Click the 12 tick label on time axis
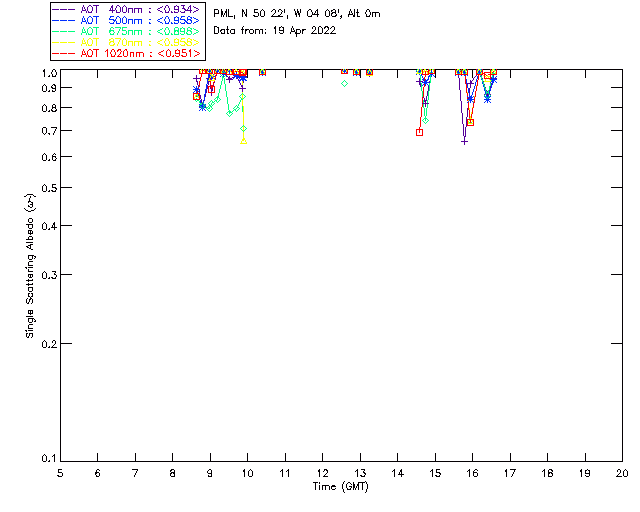 pyautogui.click(x=322, y=473)
